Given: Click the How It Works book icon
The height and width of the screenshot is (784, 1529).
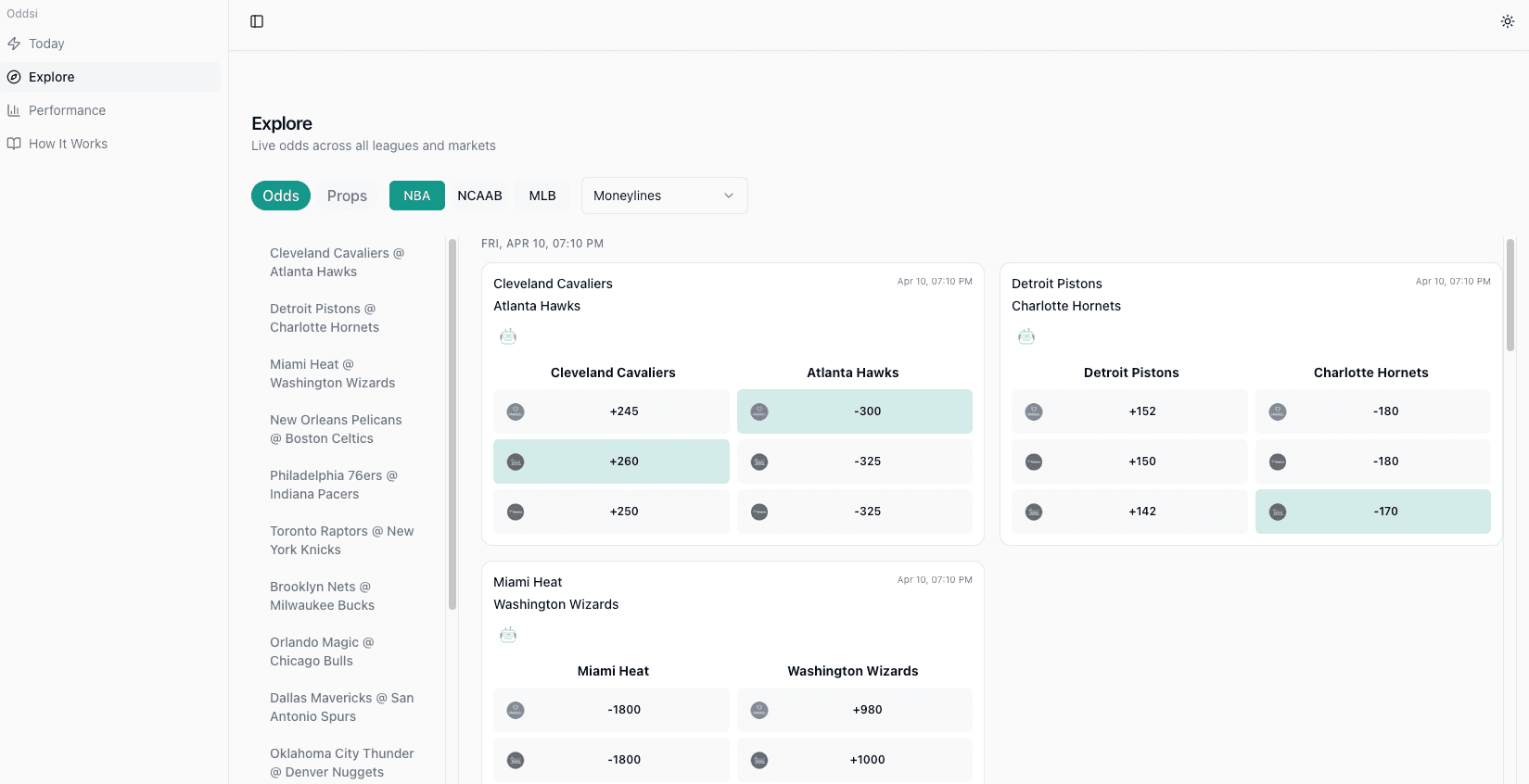Looking at the screenshot, I should (x=14, y=144).
